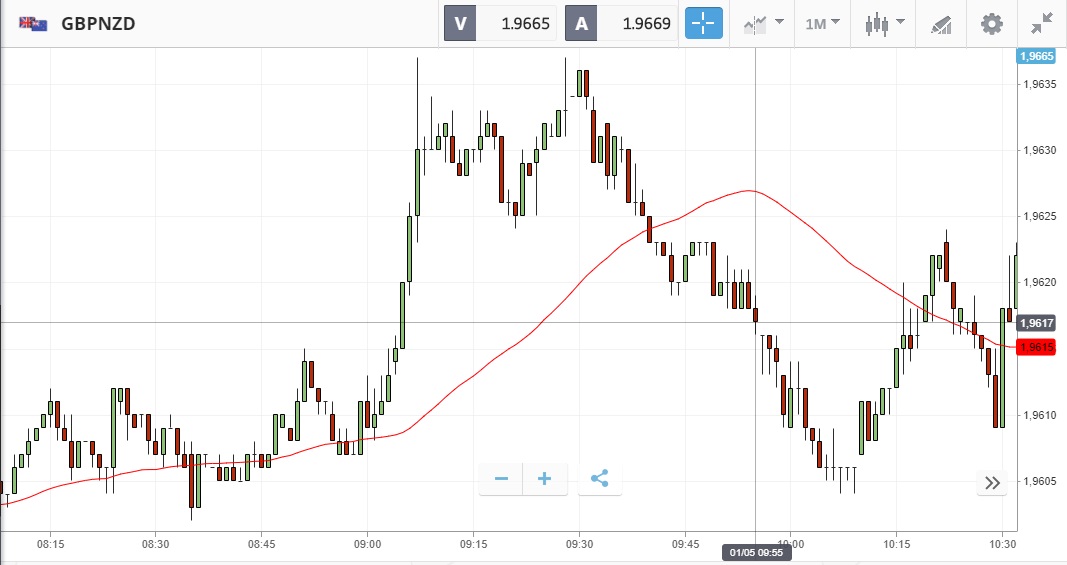
Task: Click the collapse chart arrows icon
Action: 1041,23
